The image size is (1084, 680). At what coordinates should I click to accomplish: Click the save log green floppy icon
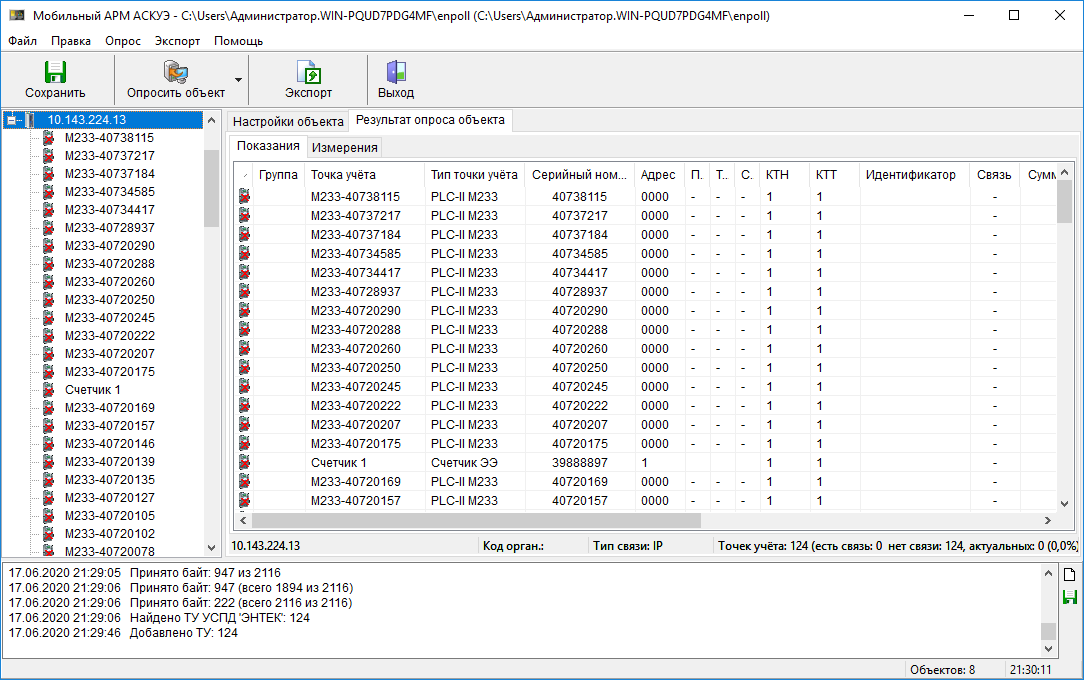click(x=1069, y=597)
